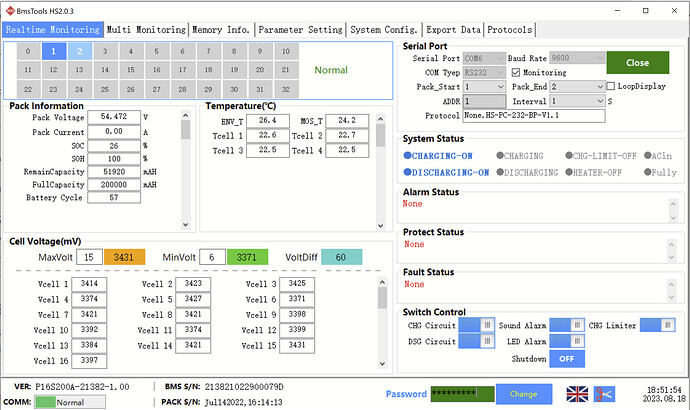690x410 pixels.
Task: Click the ACin status indicator
Action: [x=658, y=156]
